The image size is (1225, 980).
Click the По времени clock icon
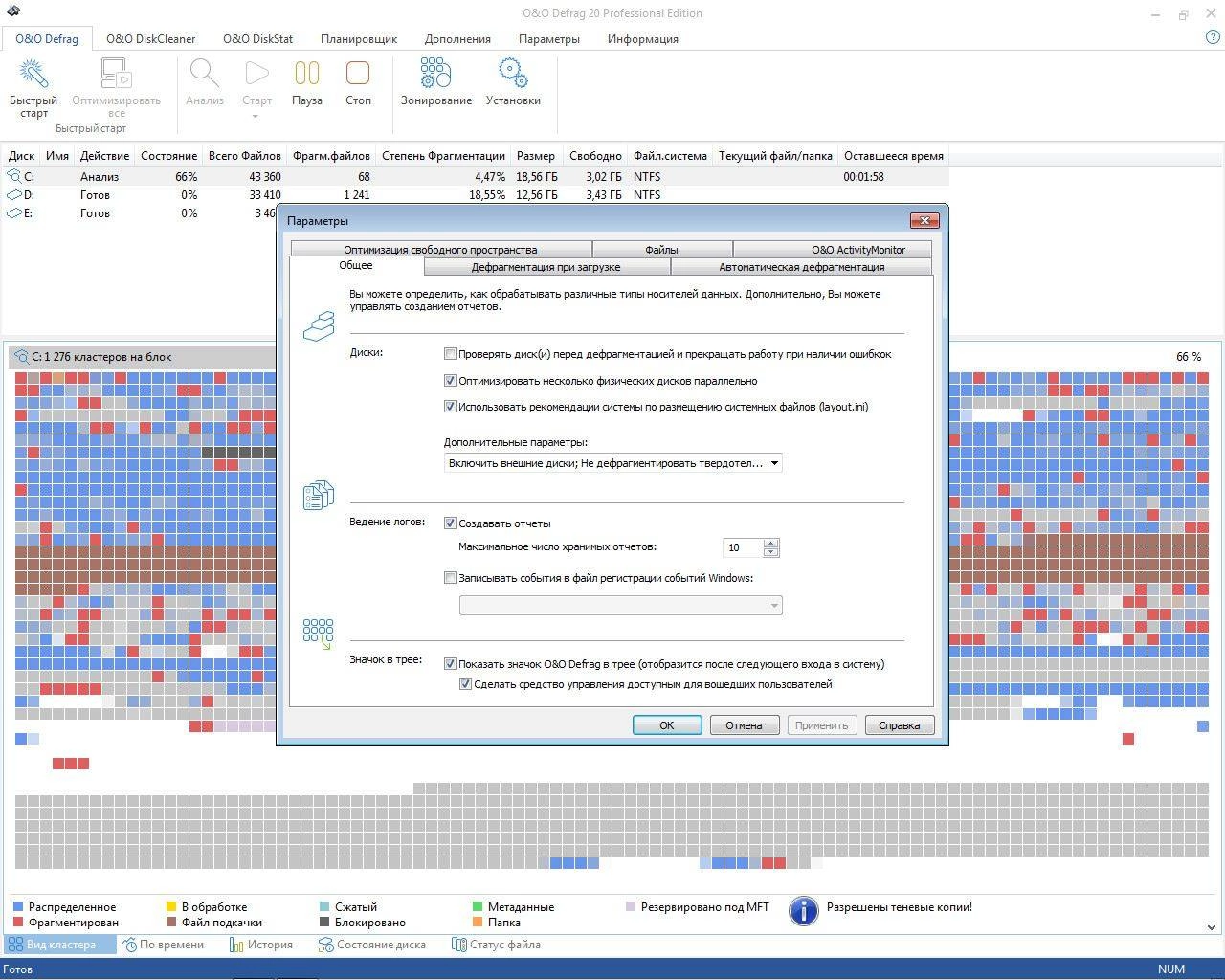129,945
